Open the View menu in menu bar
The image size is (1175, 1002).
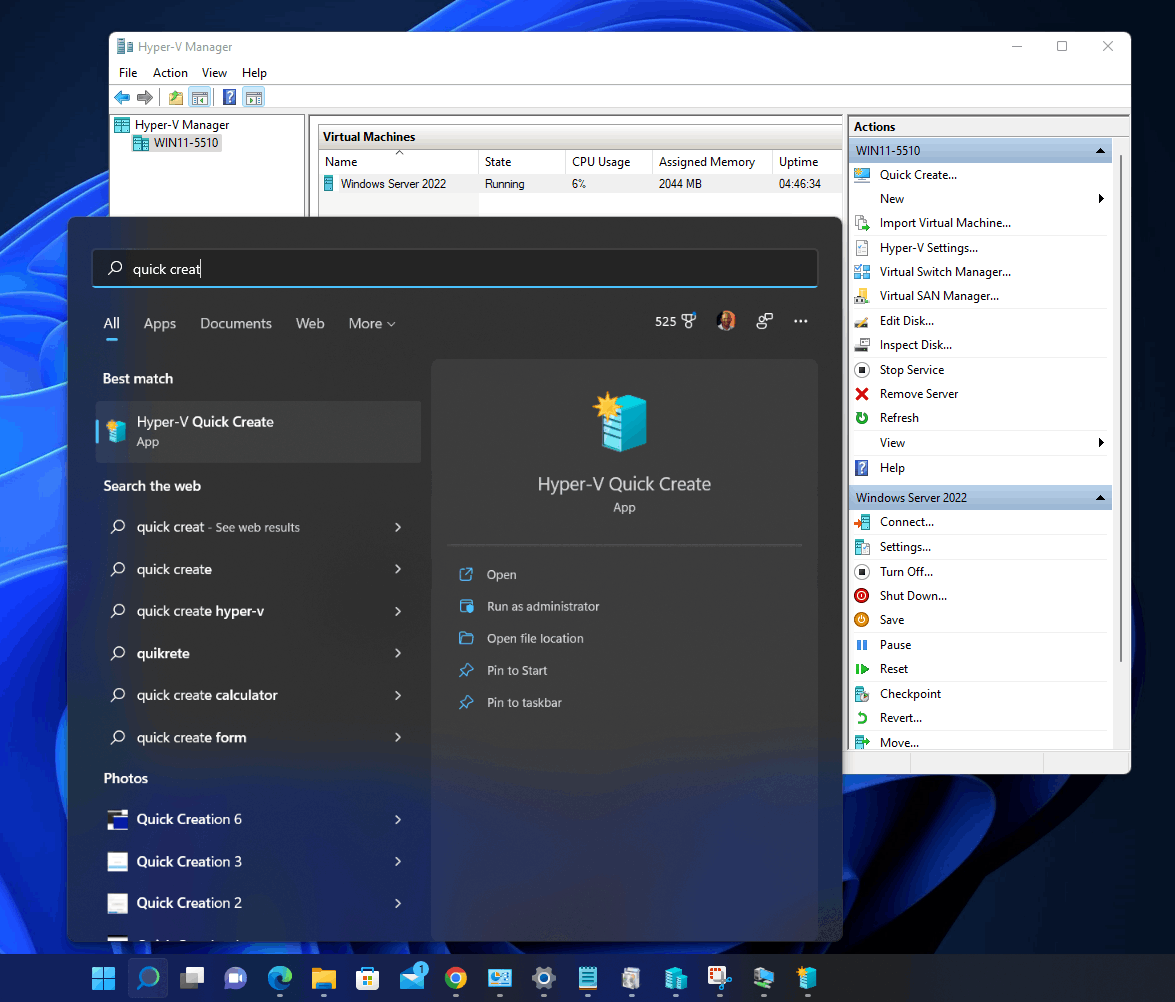coord(214,73)
